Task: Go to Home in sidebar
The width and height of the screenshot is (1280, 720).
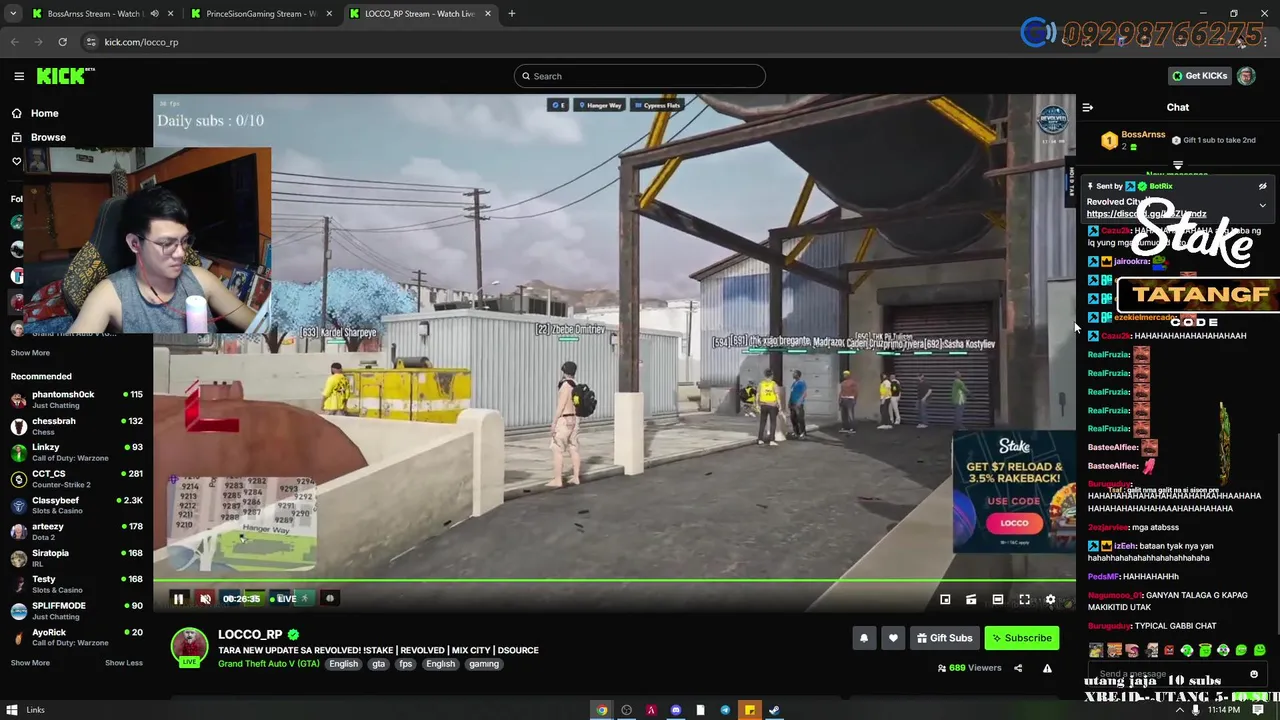Action: (44, 113)
